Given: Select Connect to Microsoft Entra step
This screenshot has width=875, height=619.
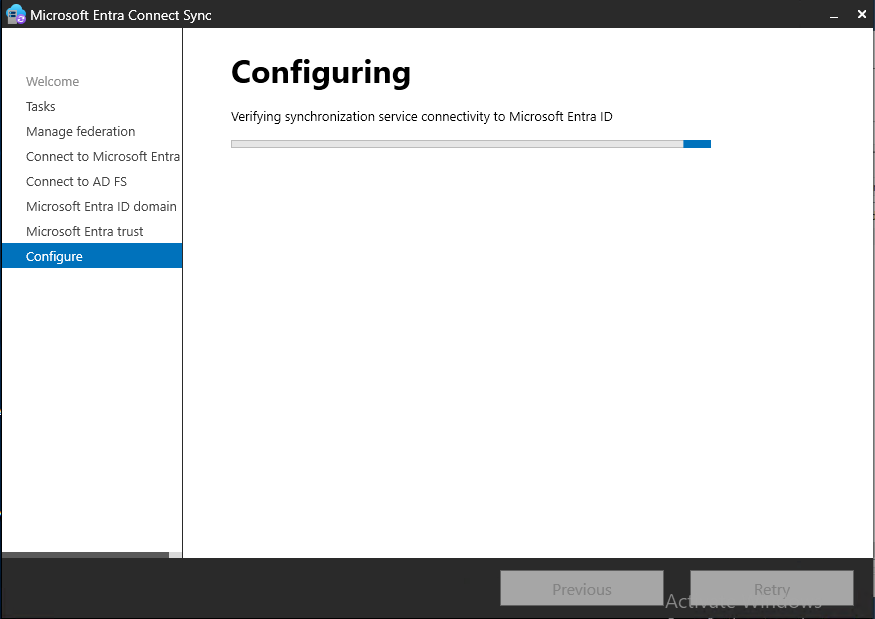Looking at the screenshot, I should (x=103, y=157).
